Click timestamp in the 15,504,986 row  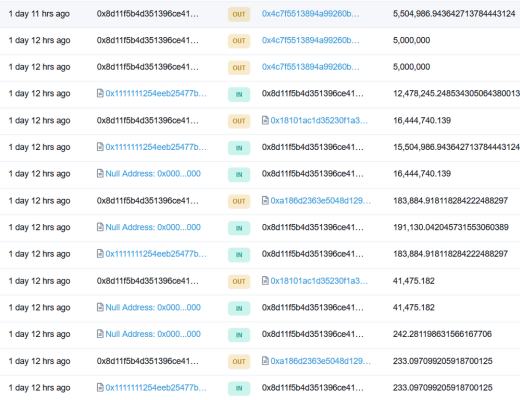click(39, 147)
